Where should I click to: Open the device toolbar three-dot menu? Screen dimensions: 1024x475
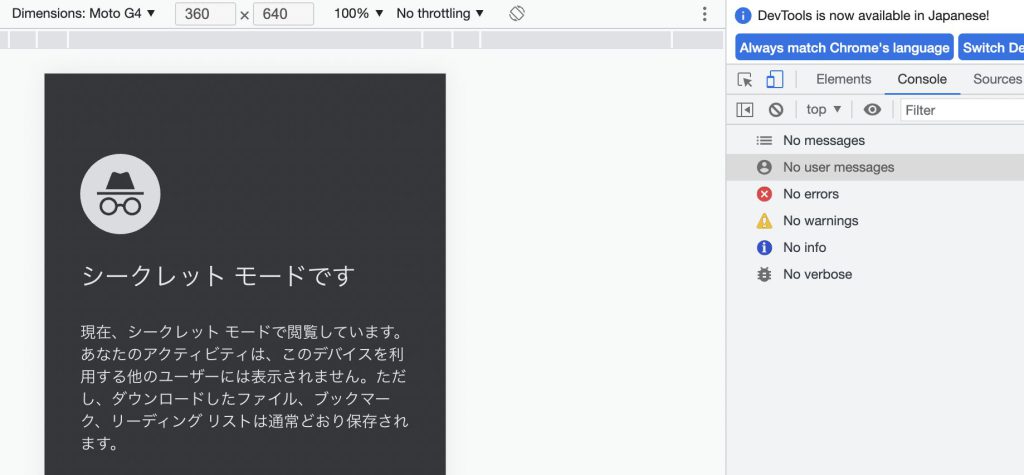click(704, 14)
